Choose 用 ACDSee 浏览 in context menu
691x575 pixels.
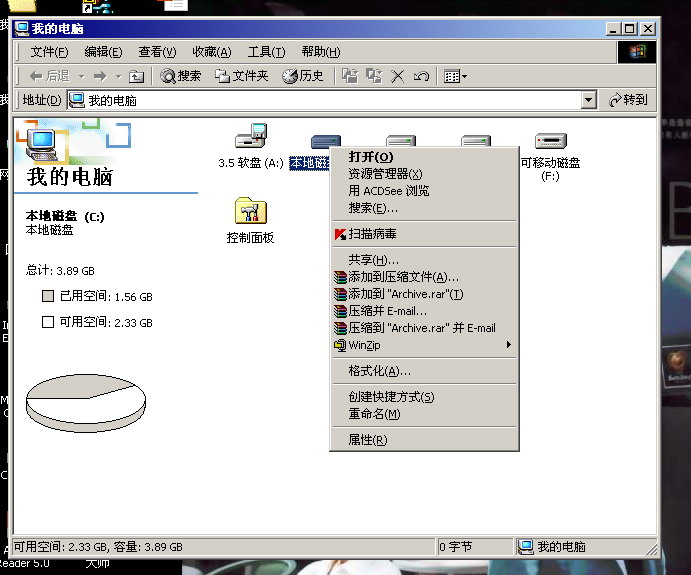point(424,191)
